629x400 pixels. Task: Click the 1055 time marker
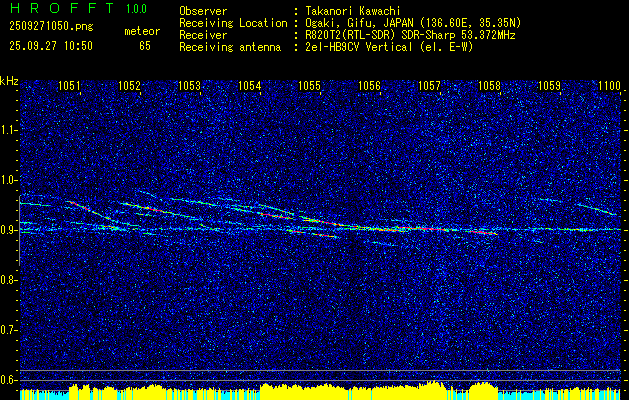310,85
